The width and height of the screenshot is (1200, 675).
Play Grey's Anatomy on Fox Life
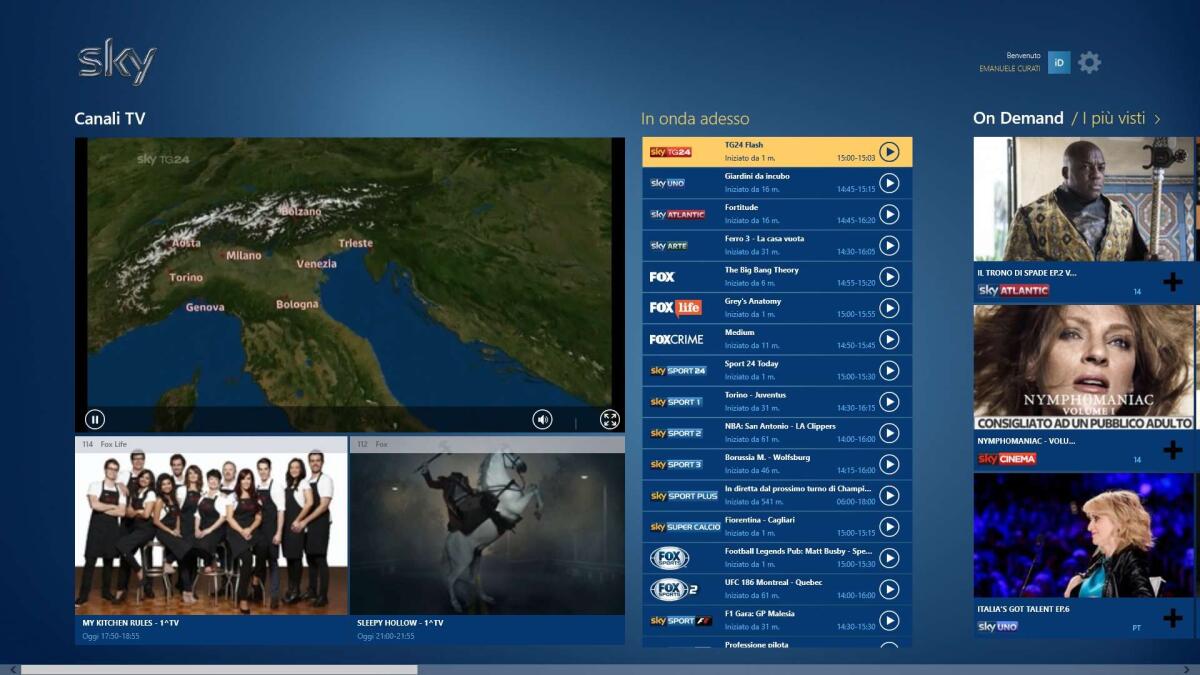pyautogui.click(x=891, y=307)
